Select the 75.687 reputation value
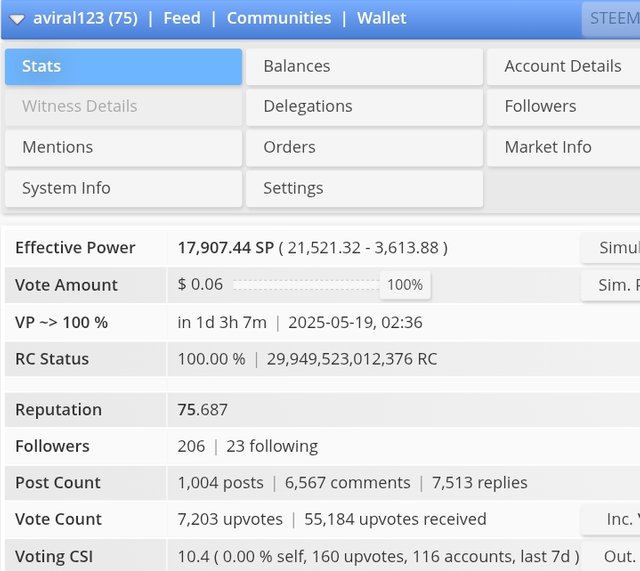The width and height of the screenshot is (640, 571). click(202, 410)
